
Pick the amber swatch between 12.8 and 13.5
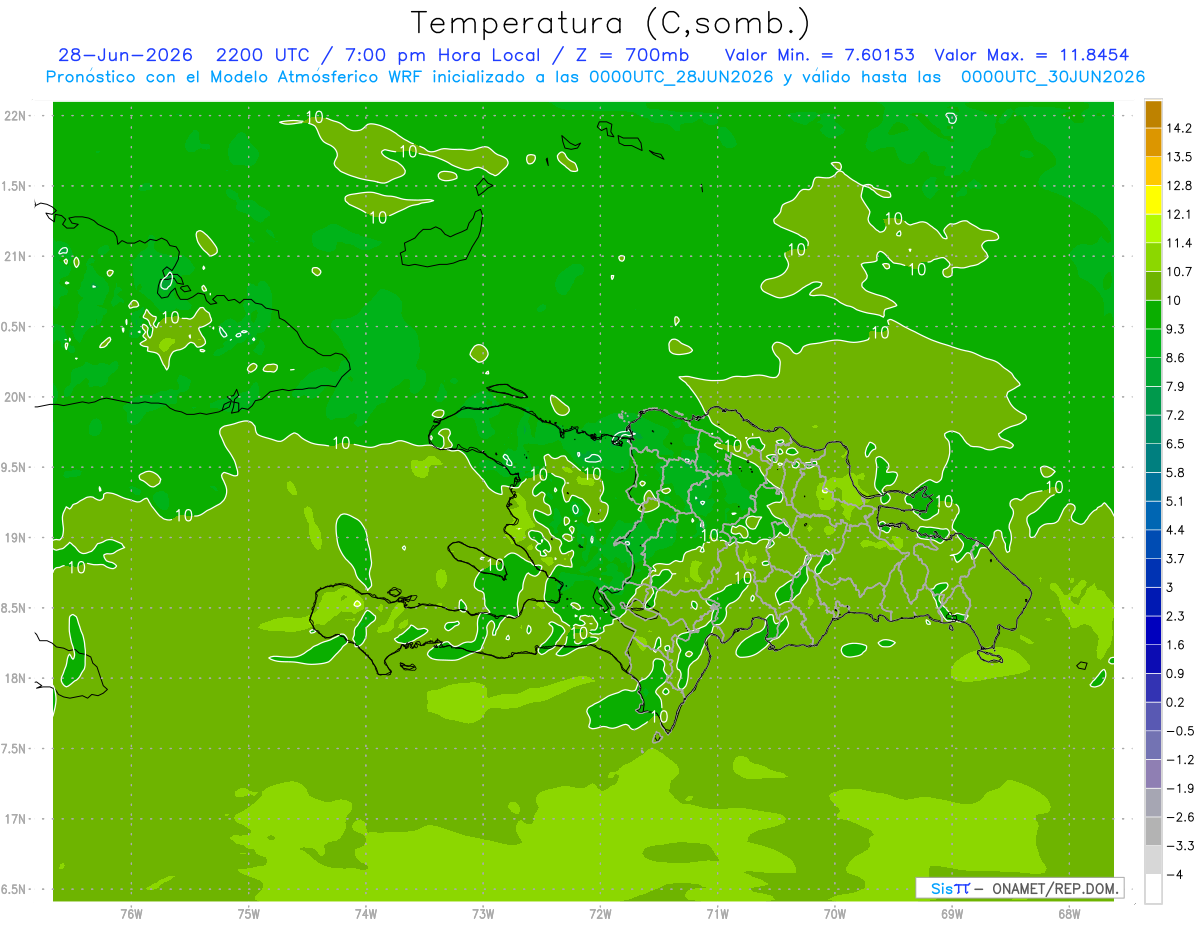(1153, 171)
